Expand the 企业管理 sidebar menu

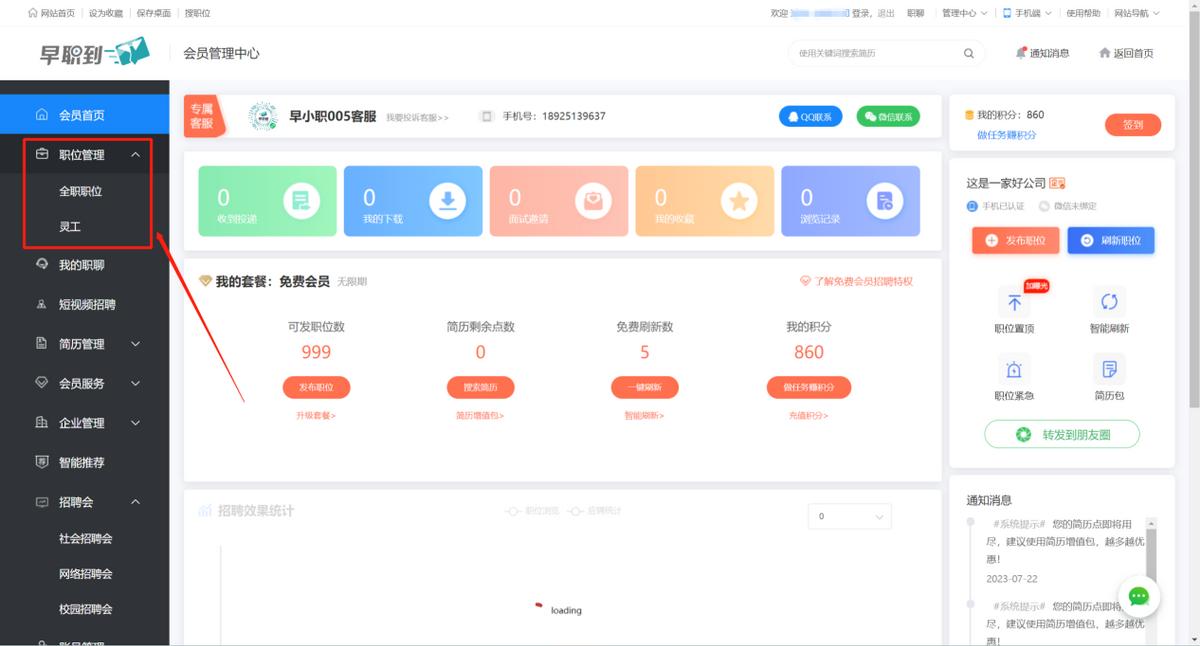88,422
